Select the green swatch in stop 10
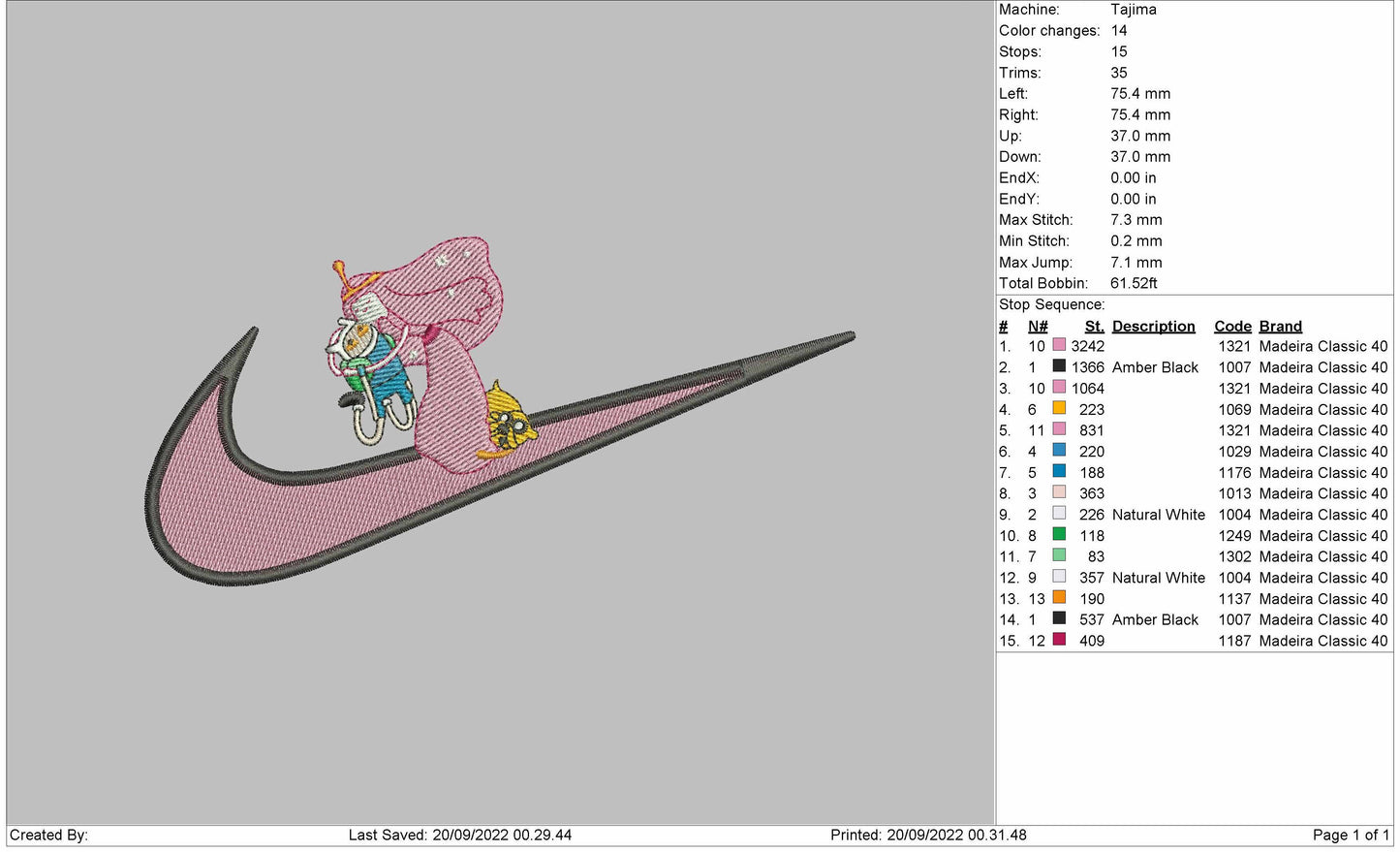 (1059, 535)
